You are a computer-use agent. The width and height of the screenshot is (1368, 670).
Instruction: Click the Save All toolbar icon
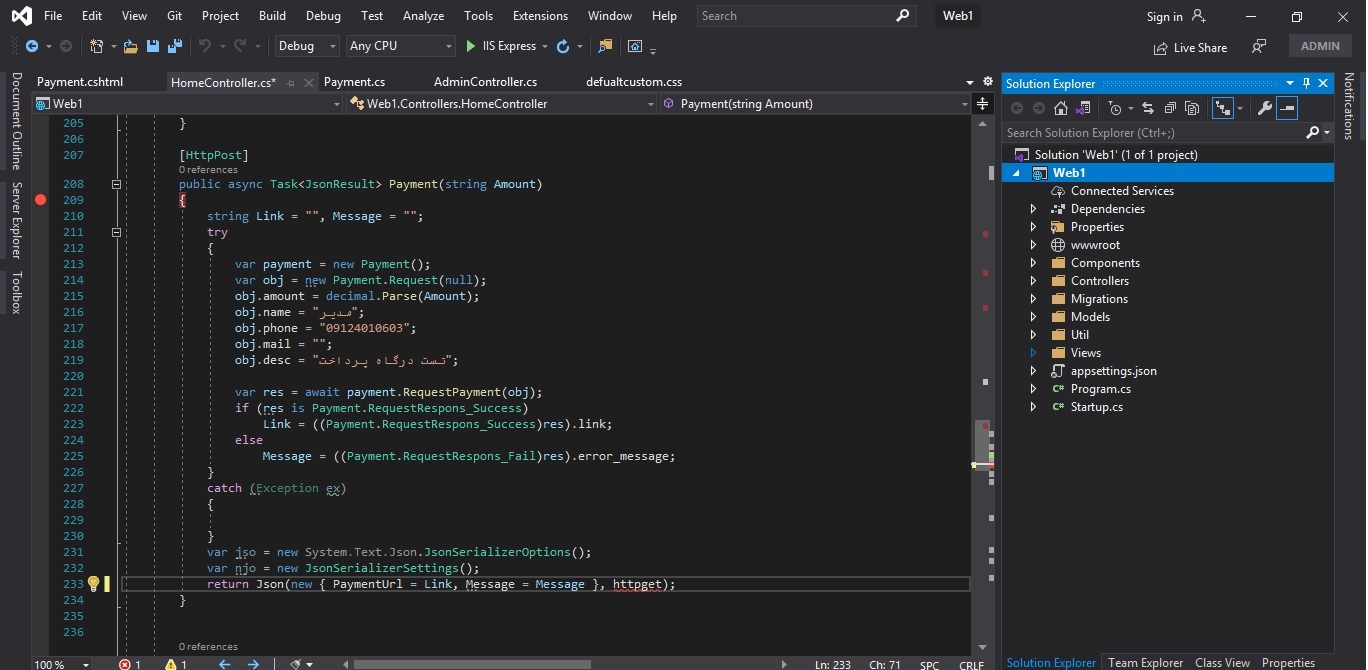(x=175, y=46)
